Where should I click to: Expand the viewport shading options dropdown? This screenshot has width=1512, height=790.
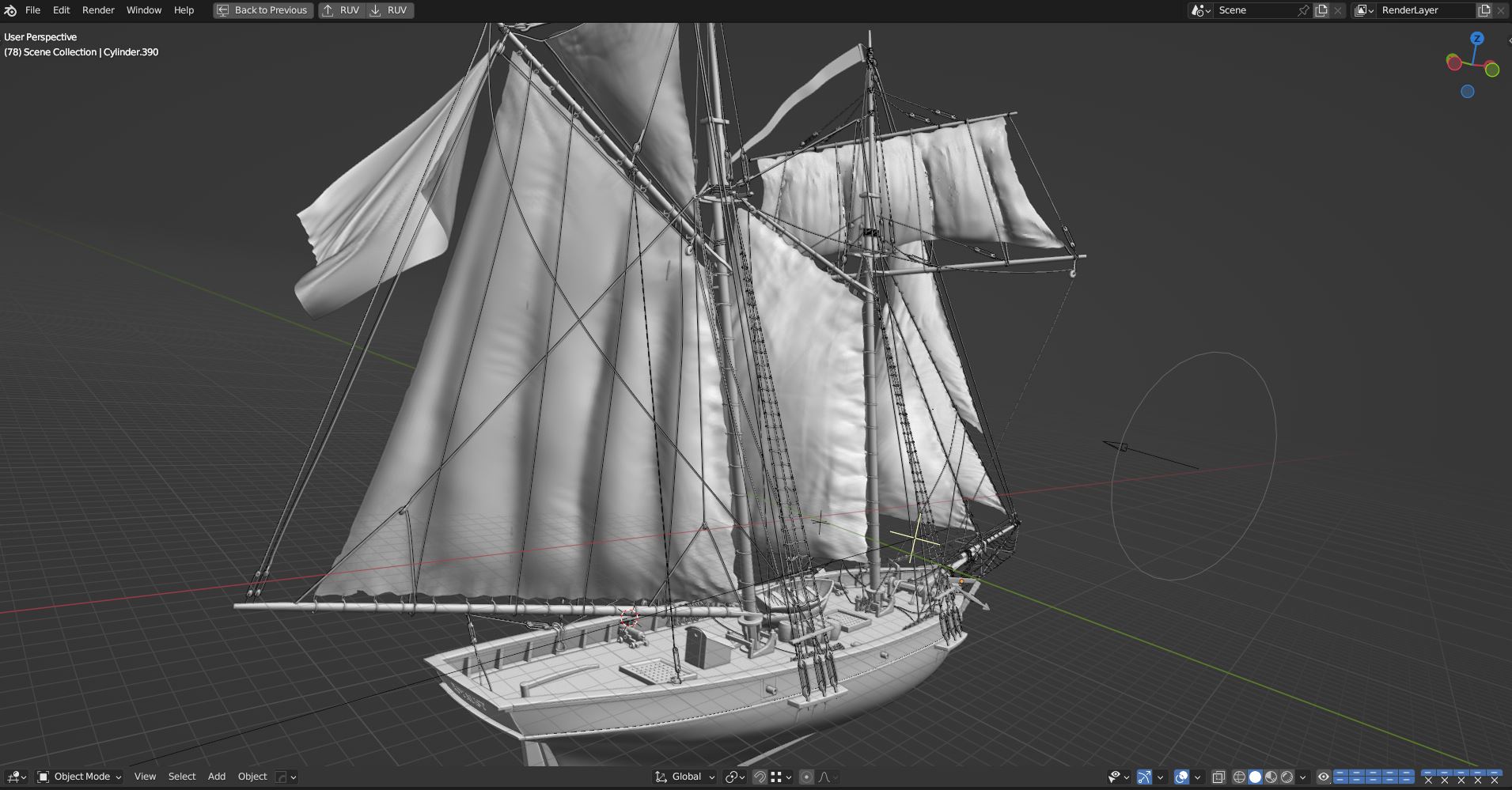tap(1302, 777)
